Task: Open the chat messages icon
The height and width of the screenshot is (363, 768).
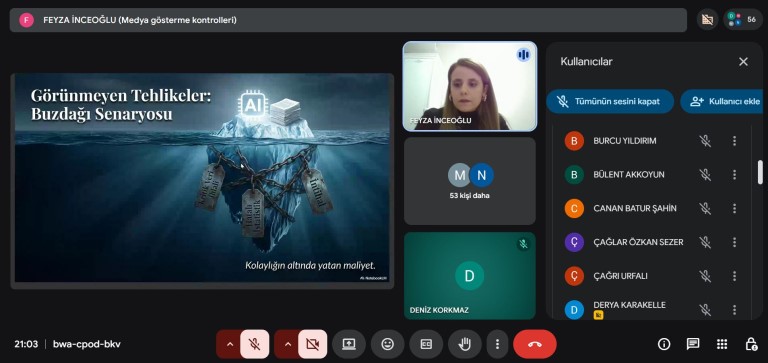Action: (693, 344)
